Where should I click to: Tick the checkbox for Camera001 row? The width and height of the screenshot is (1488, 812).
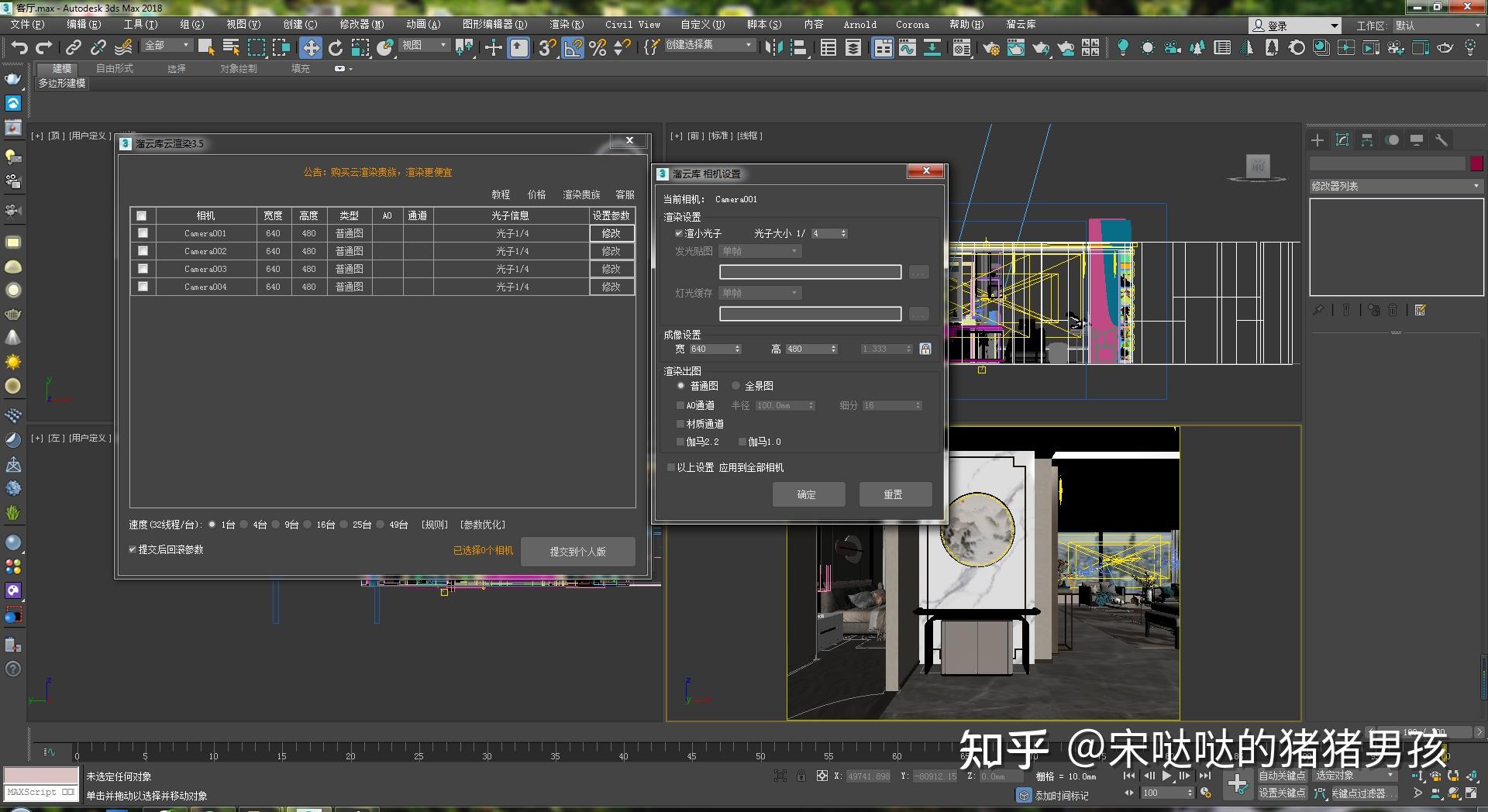[x=143, y=233]
